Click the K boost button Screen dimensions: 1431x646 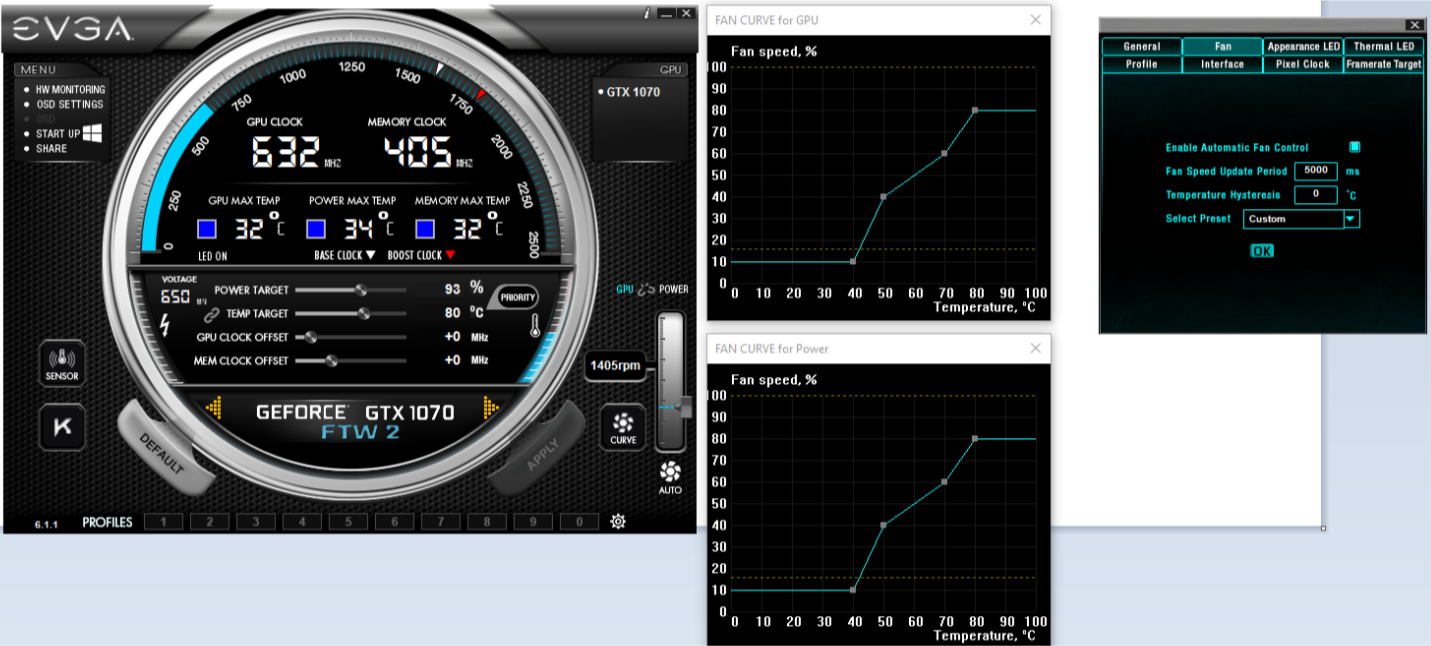(62, 427)
